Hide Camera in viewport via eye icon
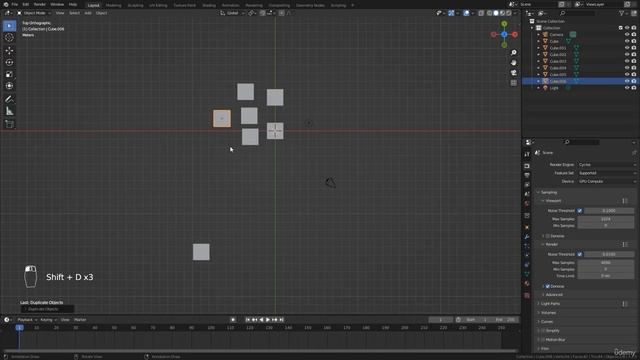Image resolution: width=640 pixels, height=360 pixels. pyautogui.click(x=627, y=35)
